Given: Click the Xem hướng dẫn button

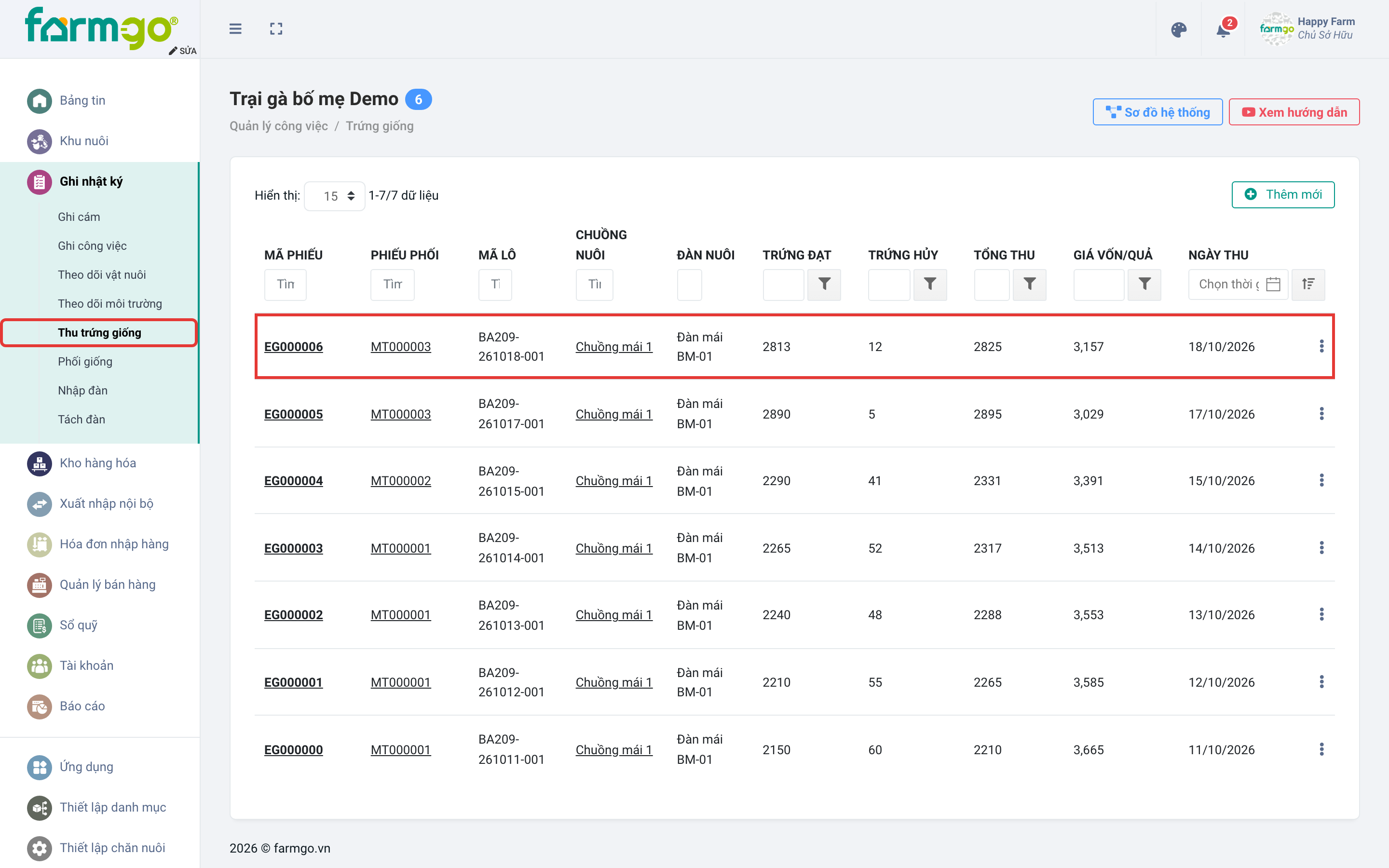Looking at the screenshot, I should click(x=1294, y=112).
